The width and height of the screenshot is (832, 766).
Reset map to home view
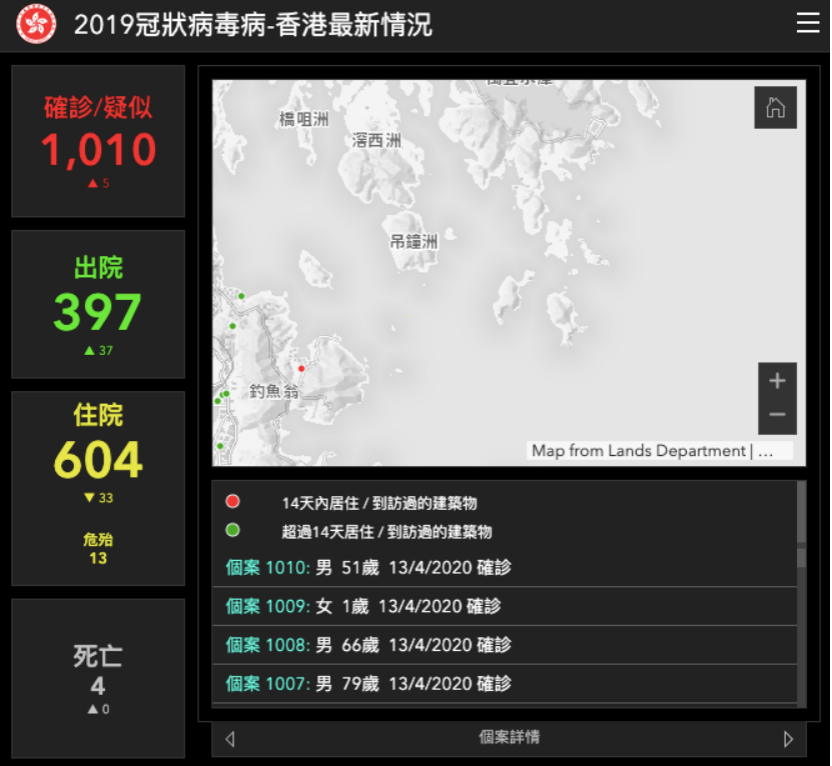[x=775, y=108]
